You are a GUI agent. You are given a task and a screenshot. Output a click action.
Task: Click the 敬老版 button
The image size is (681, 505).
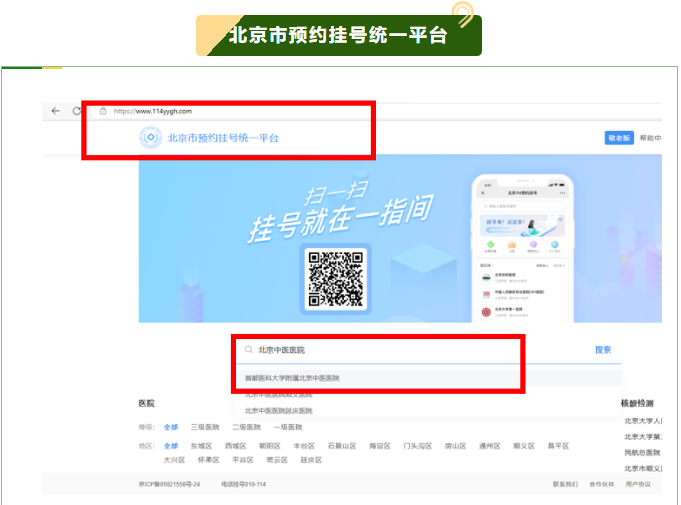(x=619, y=138)
